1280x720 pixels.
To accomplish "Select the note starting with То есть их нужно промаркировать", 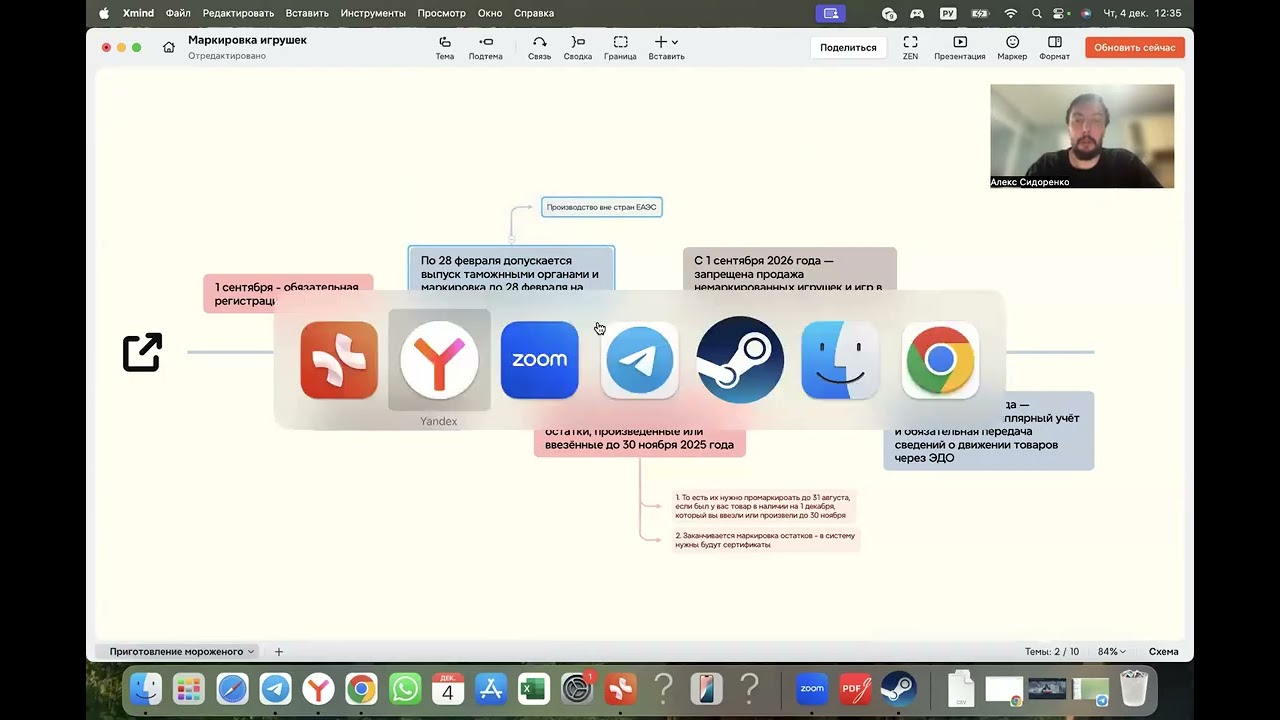I will pos(763,506).
